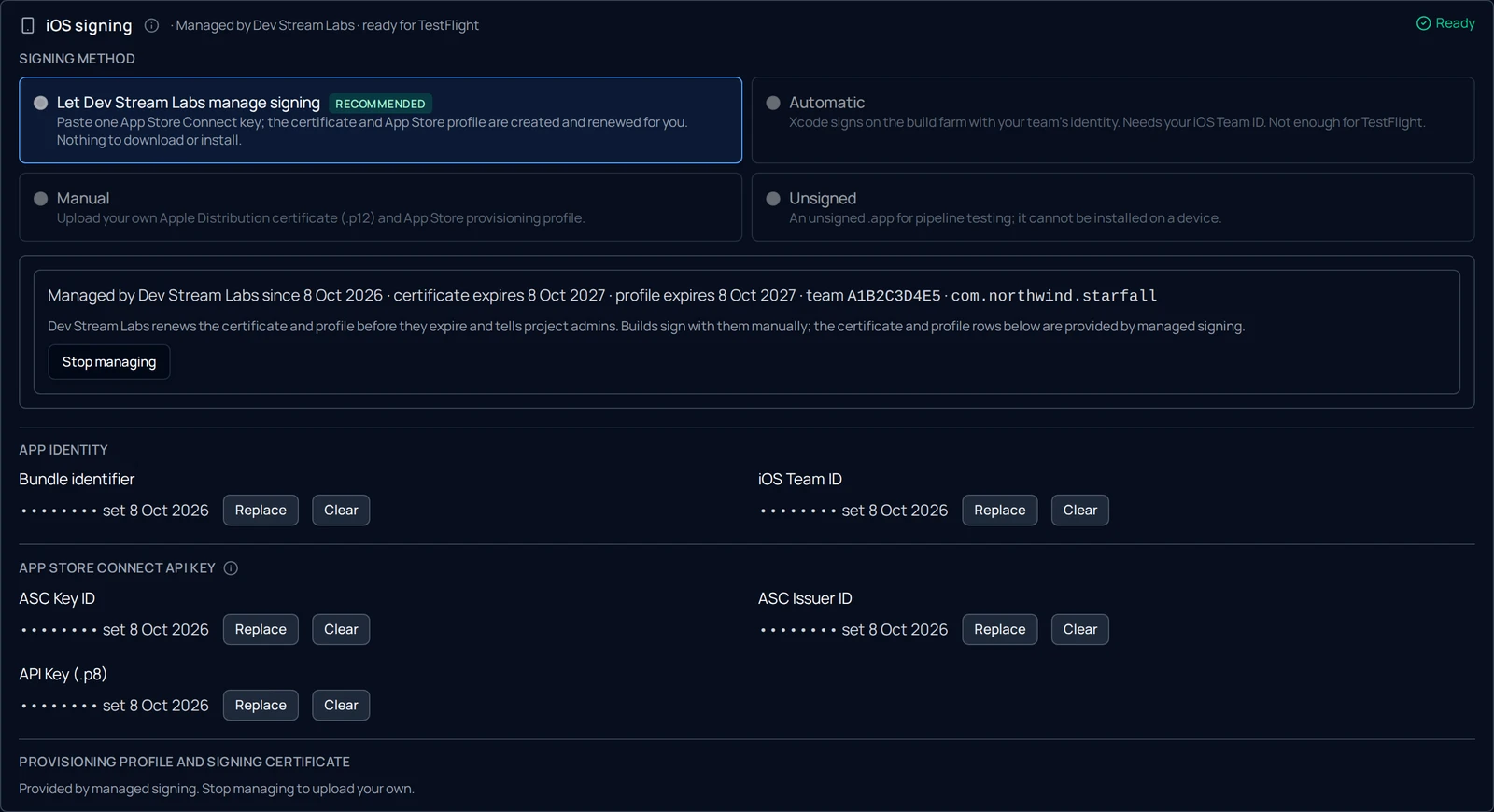Click the API Key (.p8) label

tap(63, 675)
